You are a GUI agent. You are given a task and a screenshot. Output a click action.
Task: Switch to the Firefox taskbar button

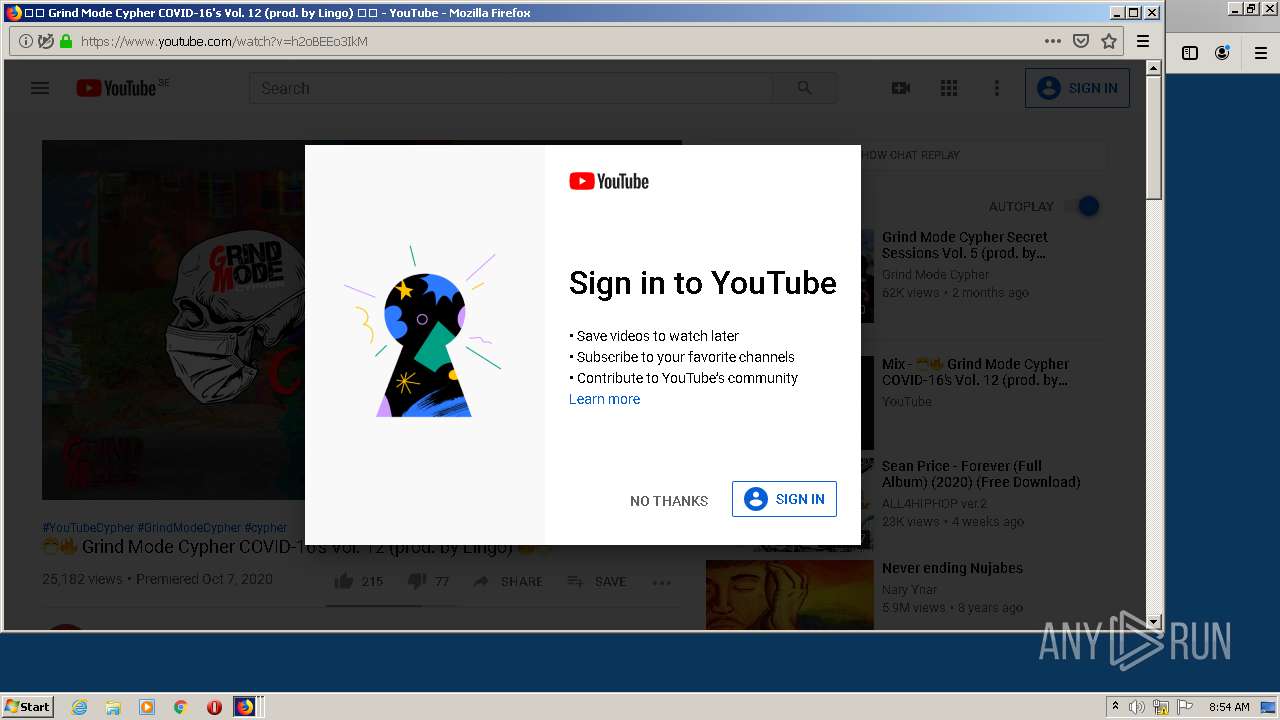coord(245,707)
